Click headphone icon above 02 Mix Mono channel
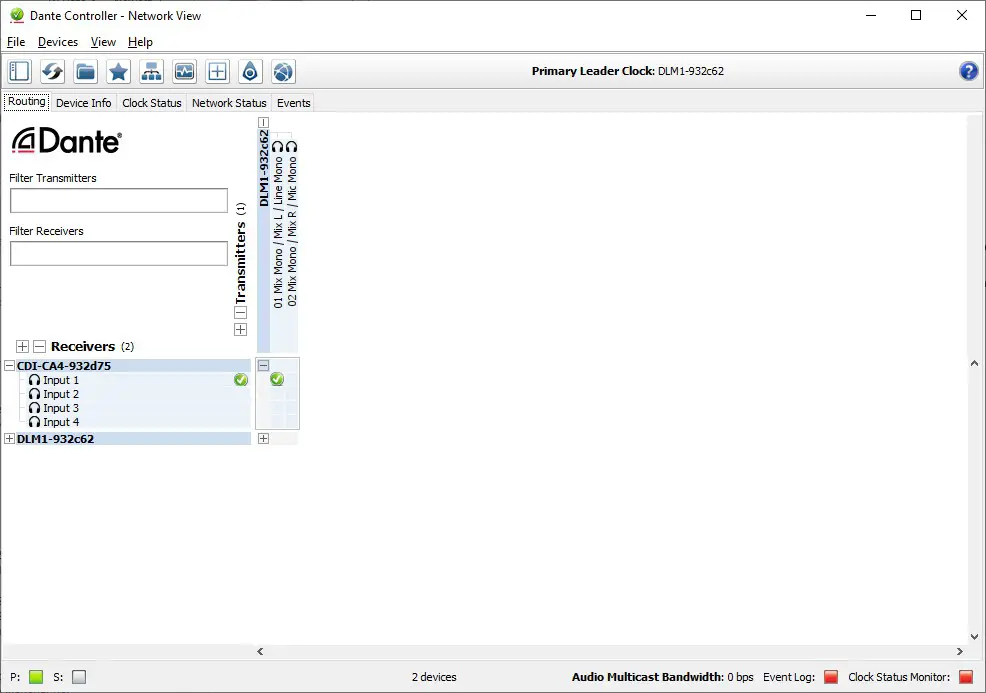This screenshot has height=693, width=986. (291, 146)
